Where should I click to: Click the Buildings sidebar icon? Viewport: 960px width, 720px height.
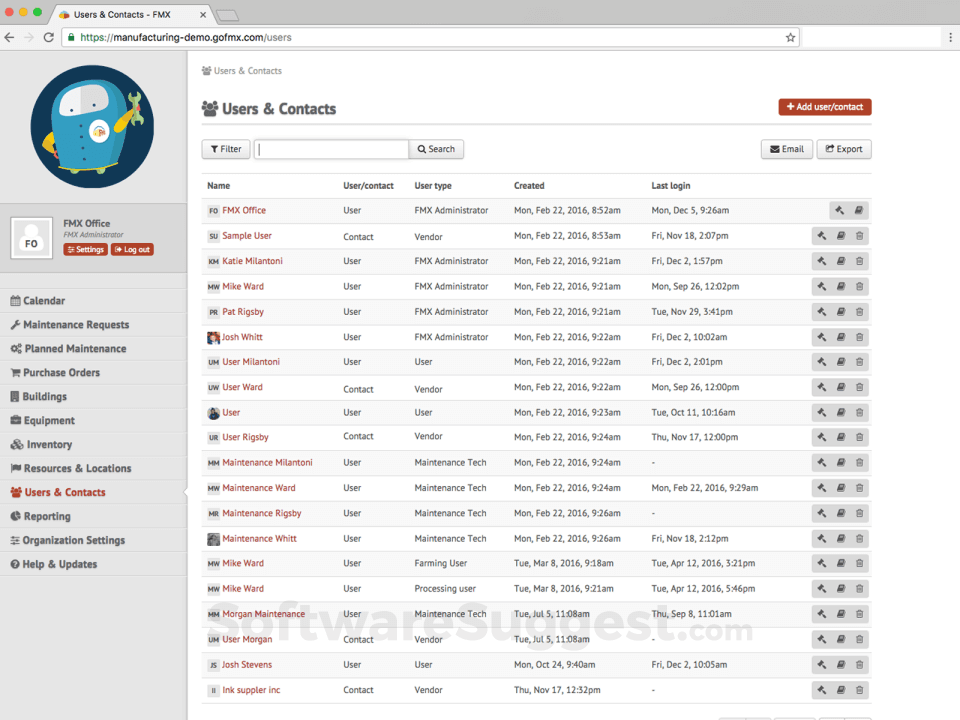[x=15, y=396]
